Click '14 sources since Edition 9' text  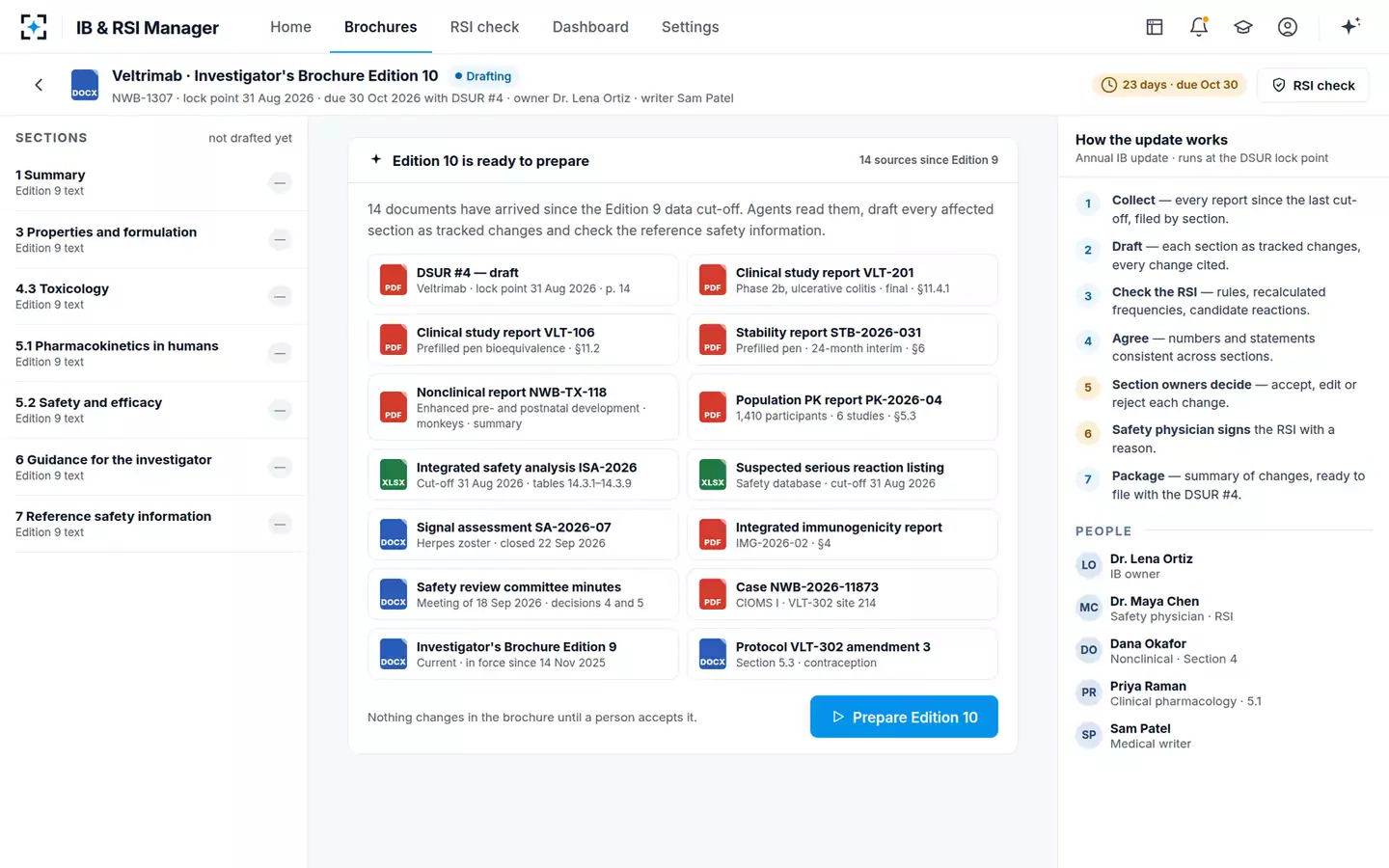pos(928,160)
